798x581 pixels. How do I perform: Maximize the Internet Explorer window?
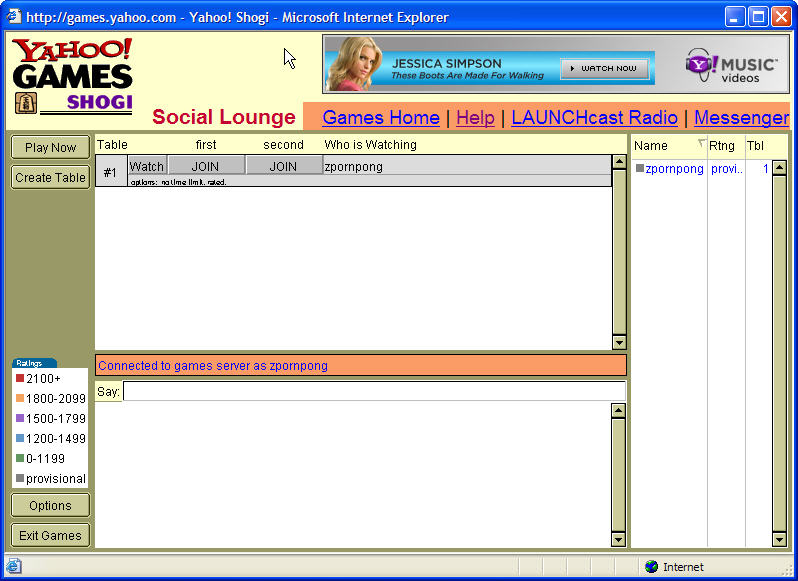[758, 17]
